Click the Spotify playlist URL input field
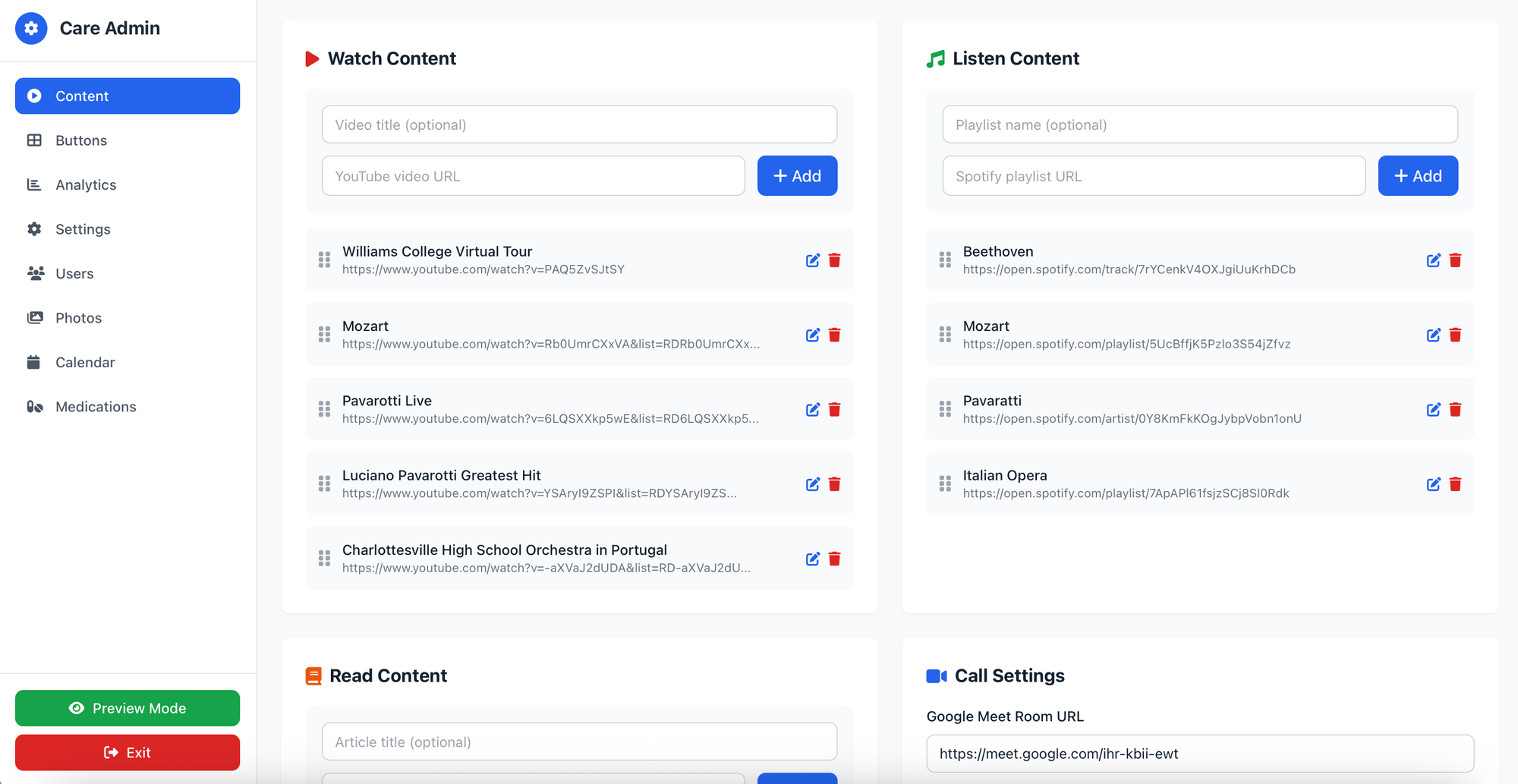Screen dimensions: 1518x784 click(x=1154, y=175)
